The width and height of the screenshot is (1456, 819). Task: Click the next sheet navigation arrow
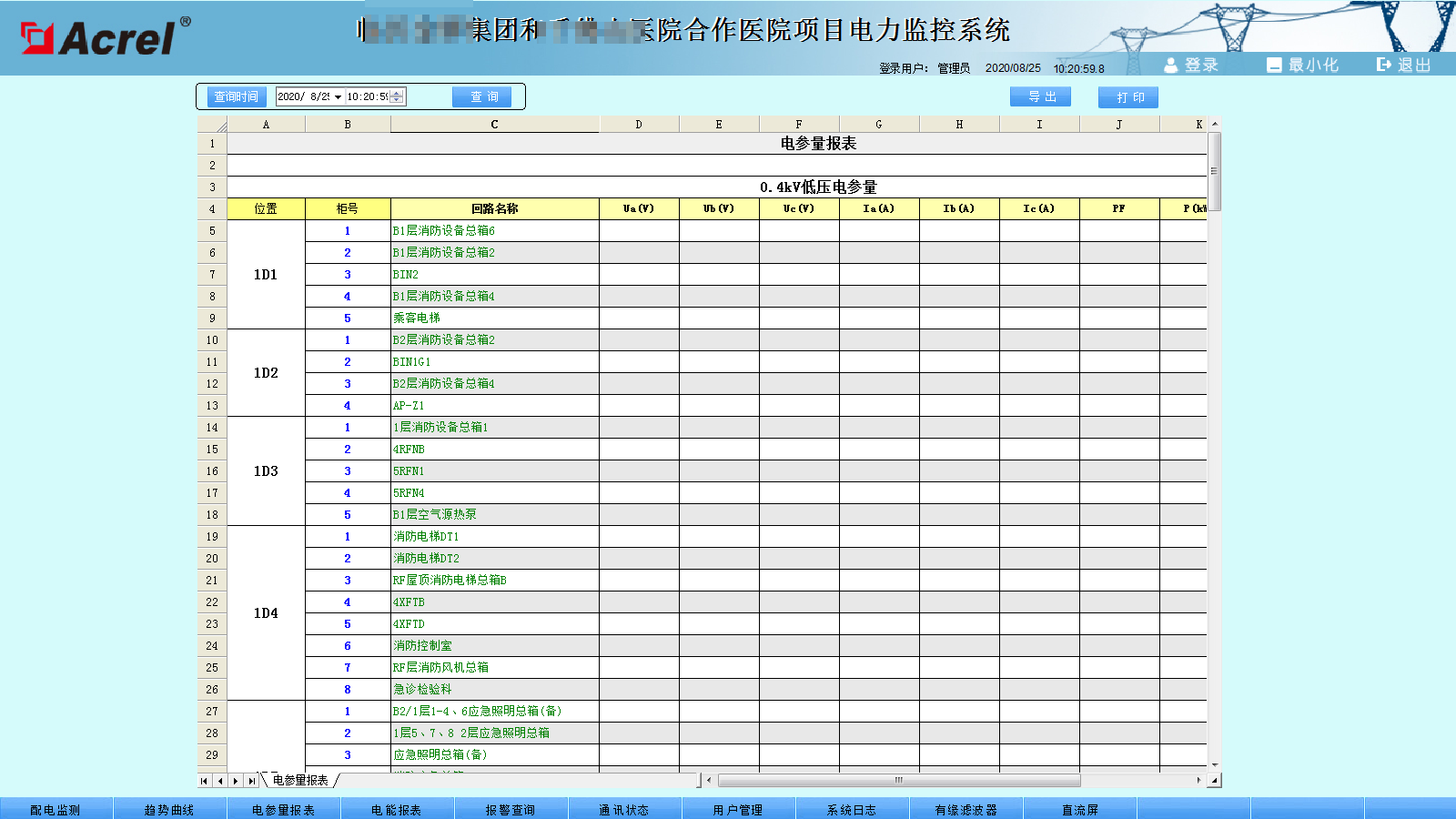tap(236, 781)
